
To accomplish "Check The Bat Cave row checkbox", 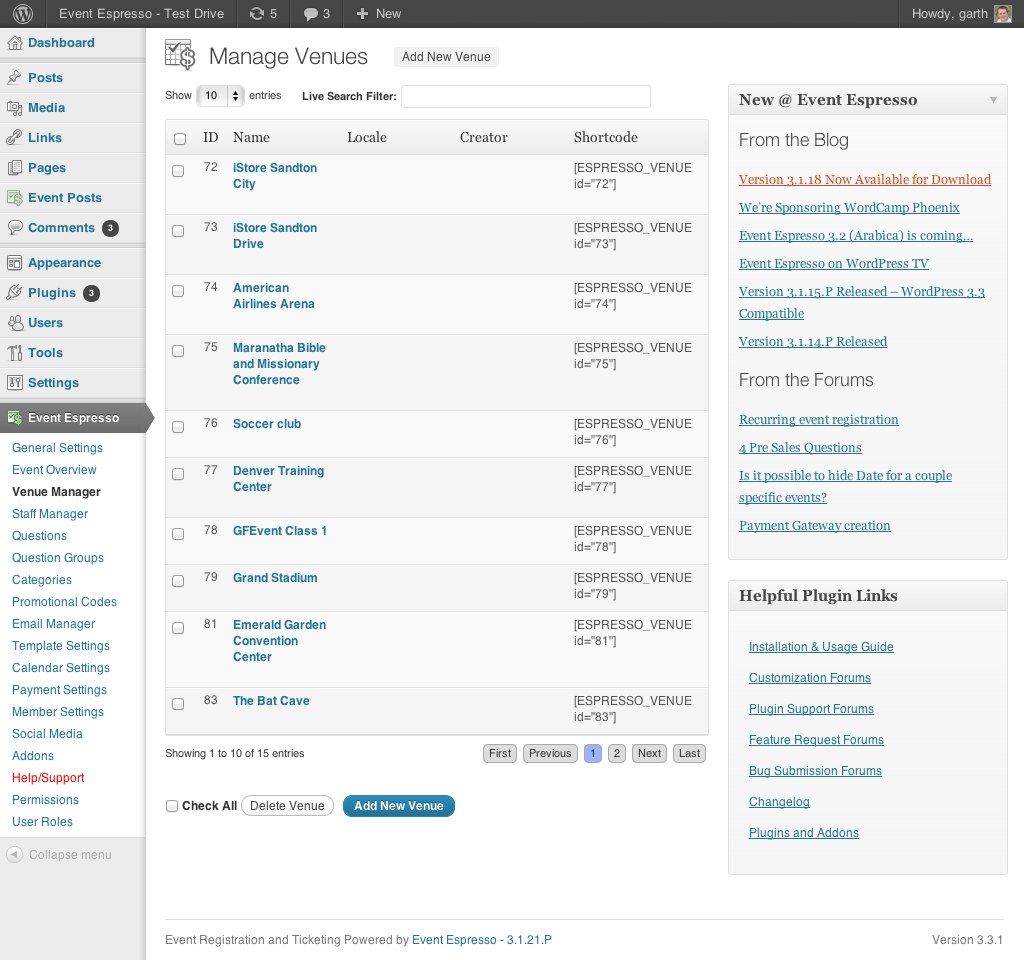I will 178,704.
